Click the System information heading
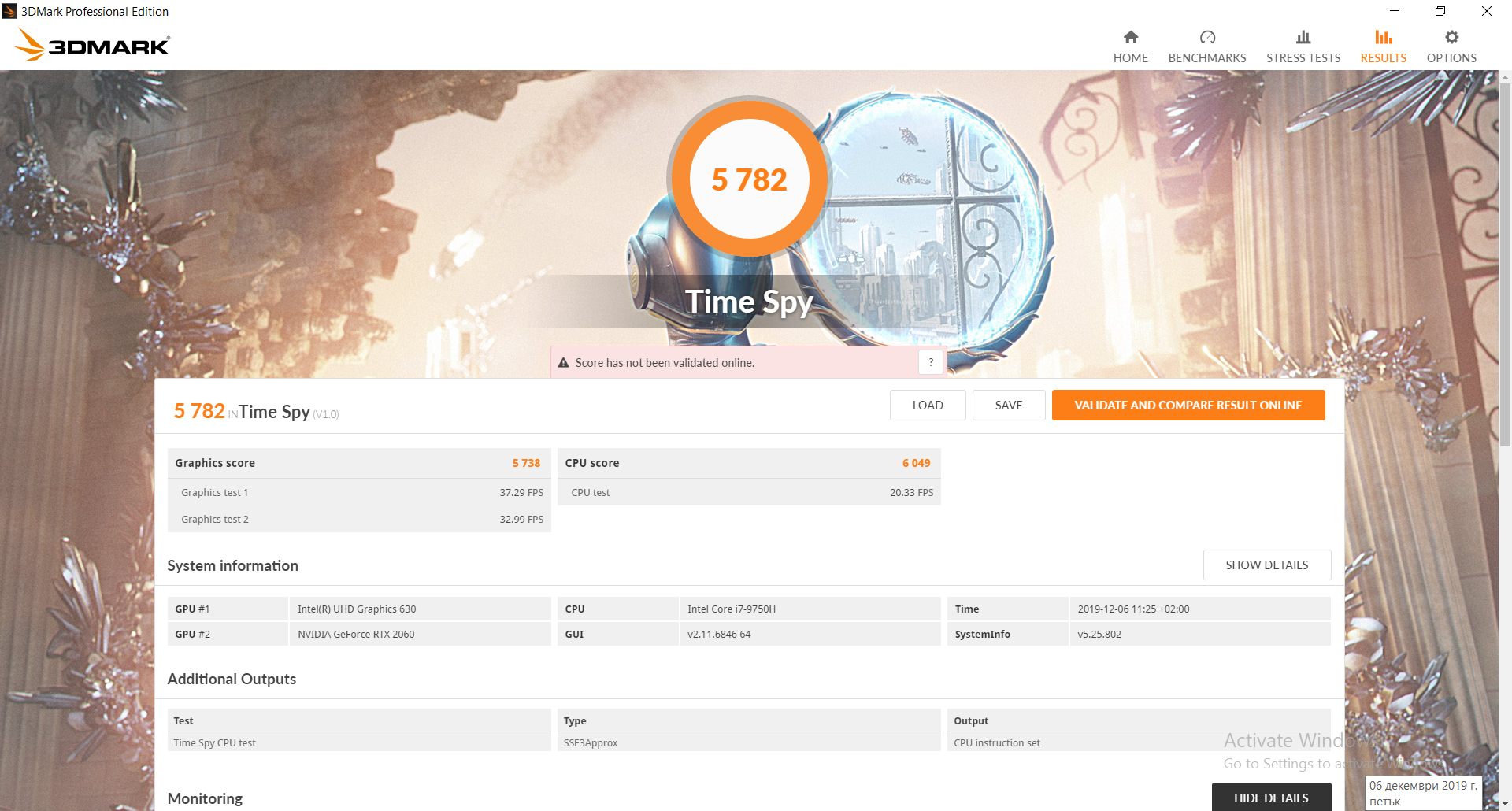This screenshot has height=811, width=1512. (233, 566)
